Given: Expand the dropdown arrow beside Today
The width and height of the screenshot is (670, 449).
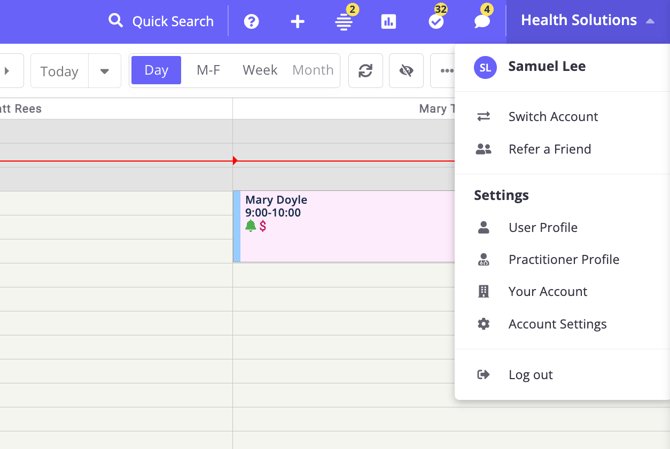Looking at the screenshot, I should tap(104, 71).
